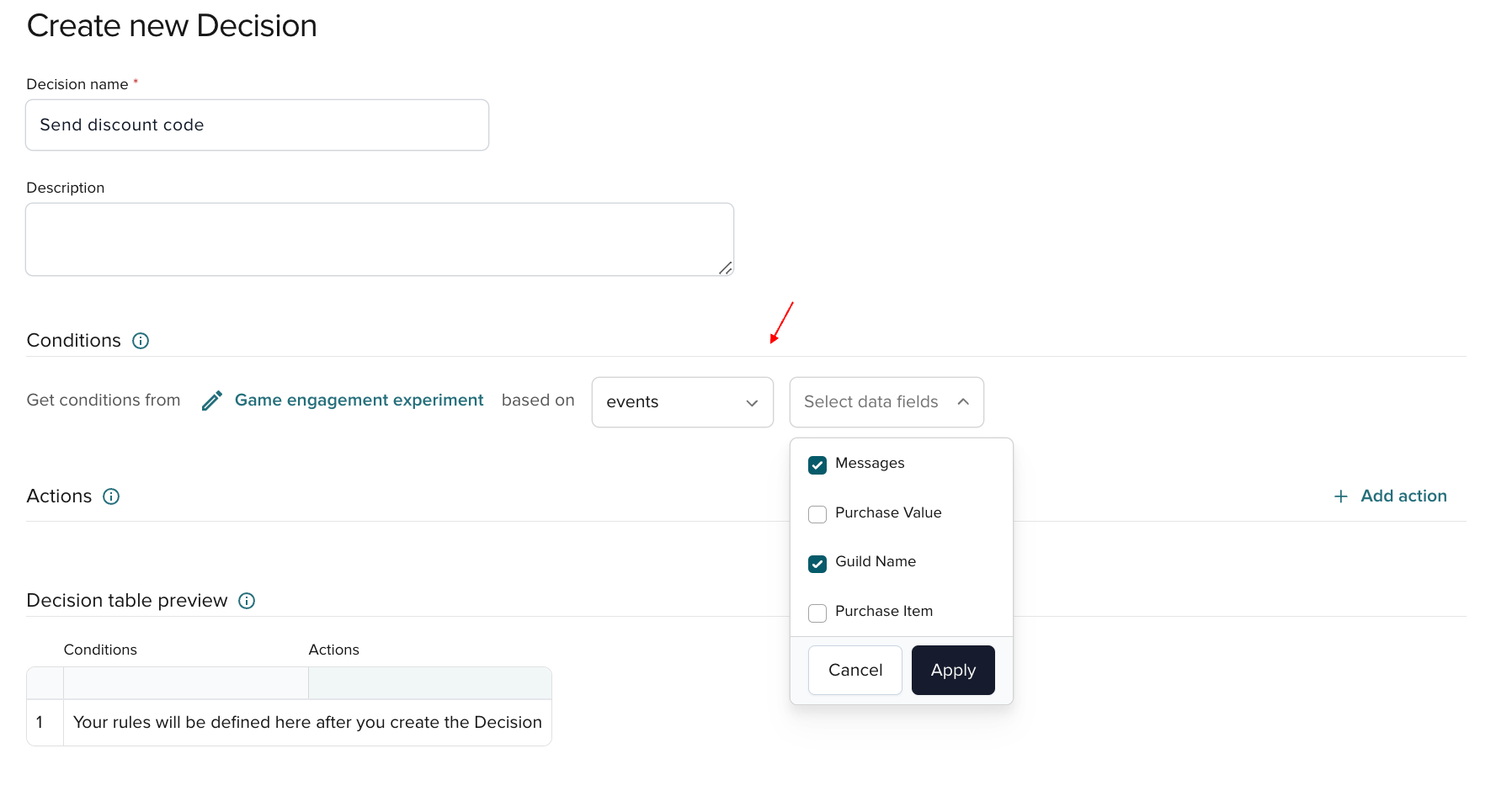Click the Add action link

[1403, 496]
